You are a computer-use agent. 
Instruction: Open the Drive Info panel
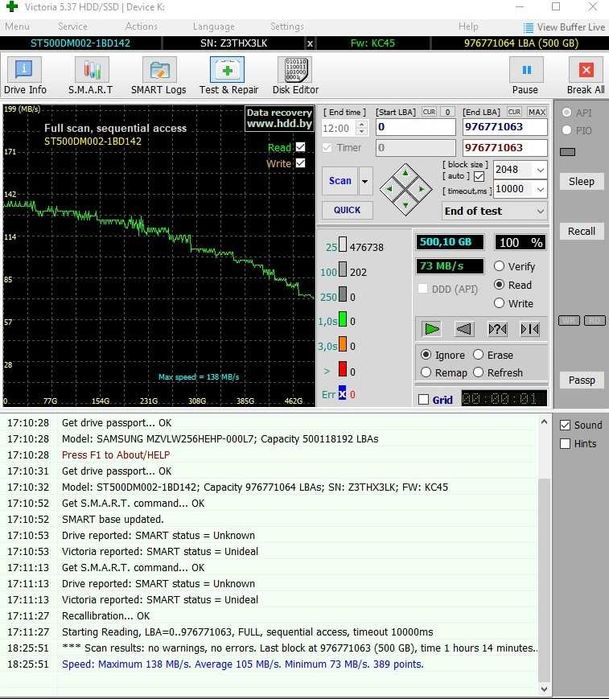pos(25,76)
